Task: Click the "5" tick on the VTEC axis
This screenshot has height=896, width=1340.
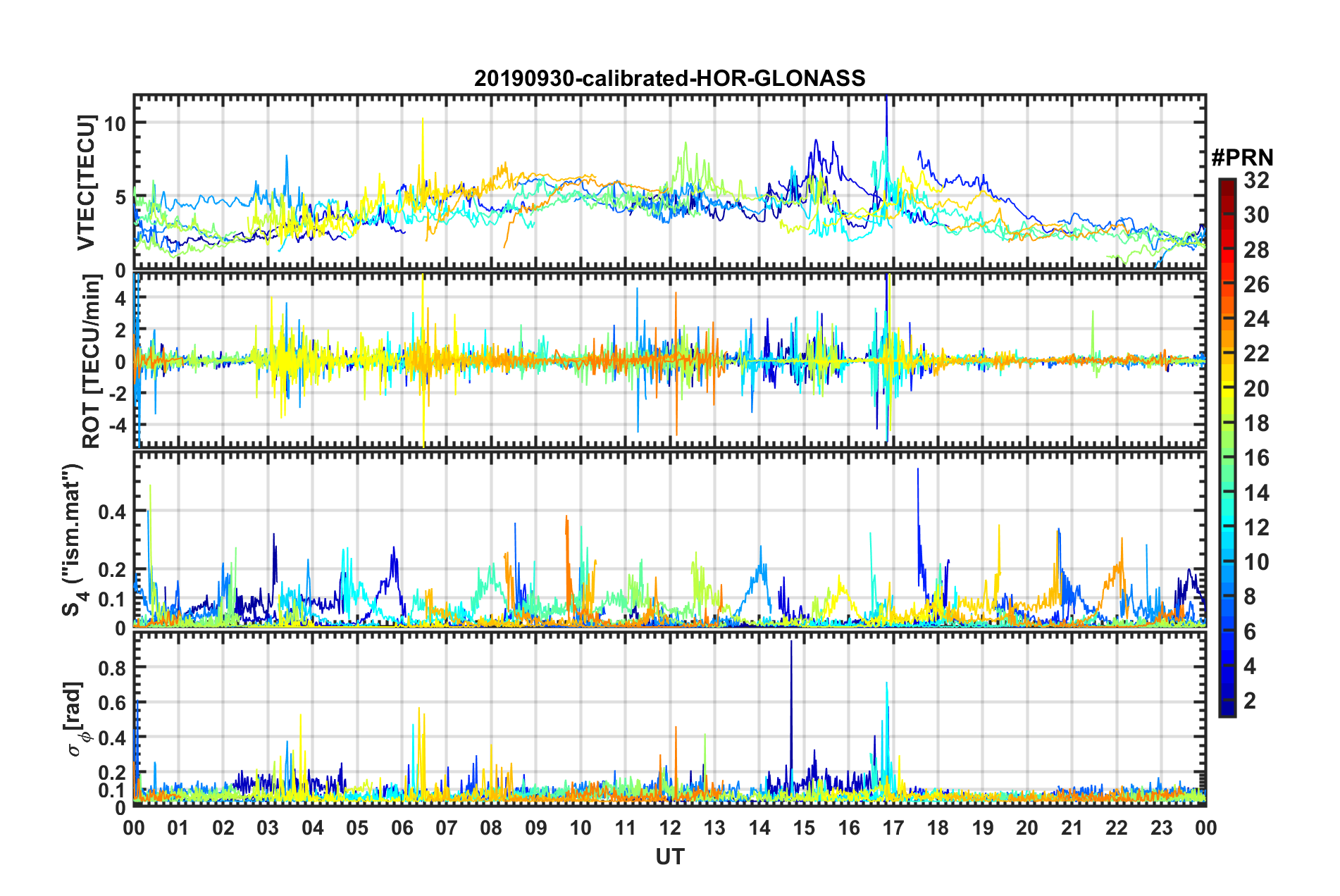Action: [x=120, y=197]
